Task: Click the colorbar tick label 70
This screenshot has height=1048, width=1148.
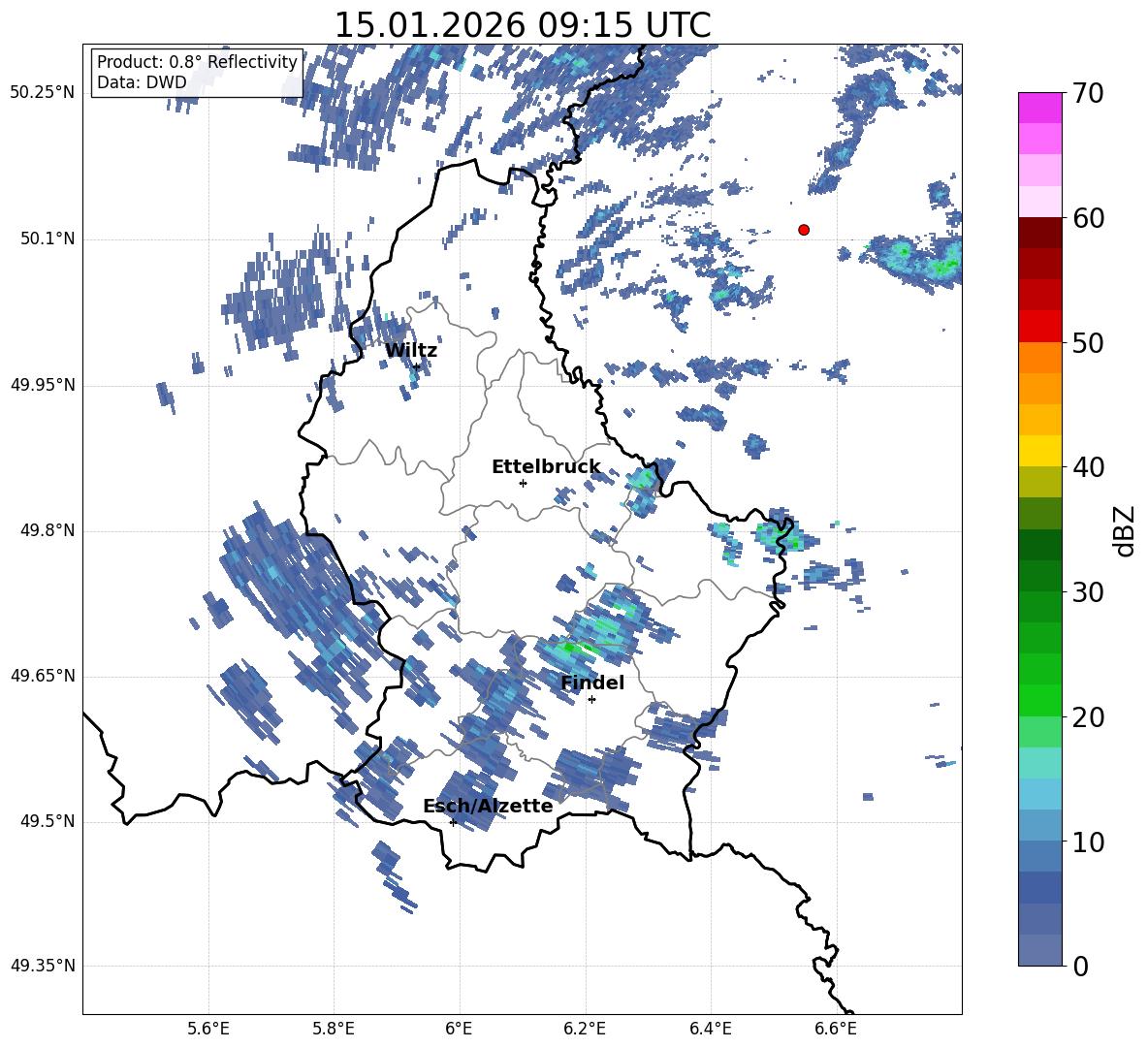Action: [x=1088, y=94]
